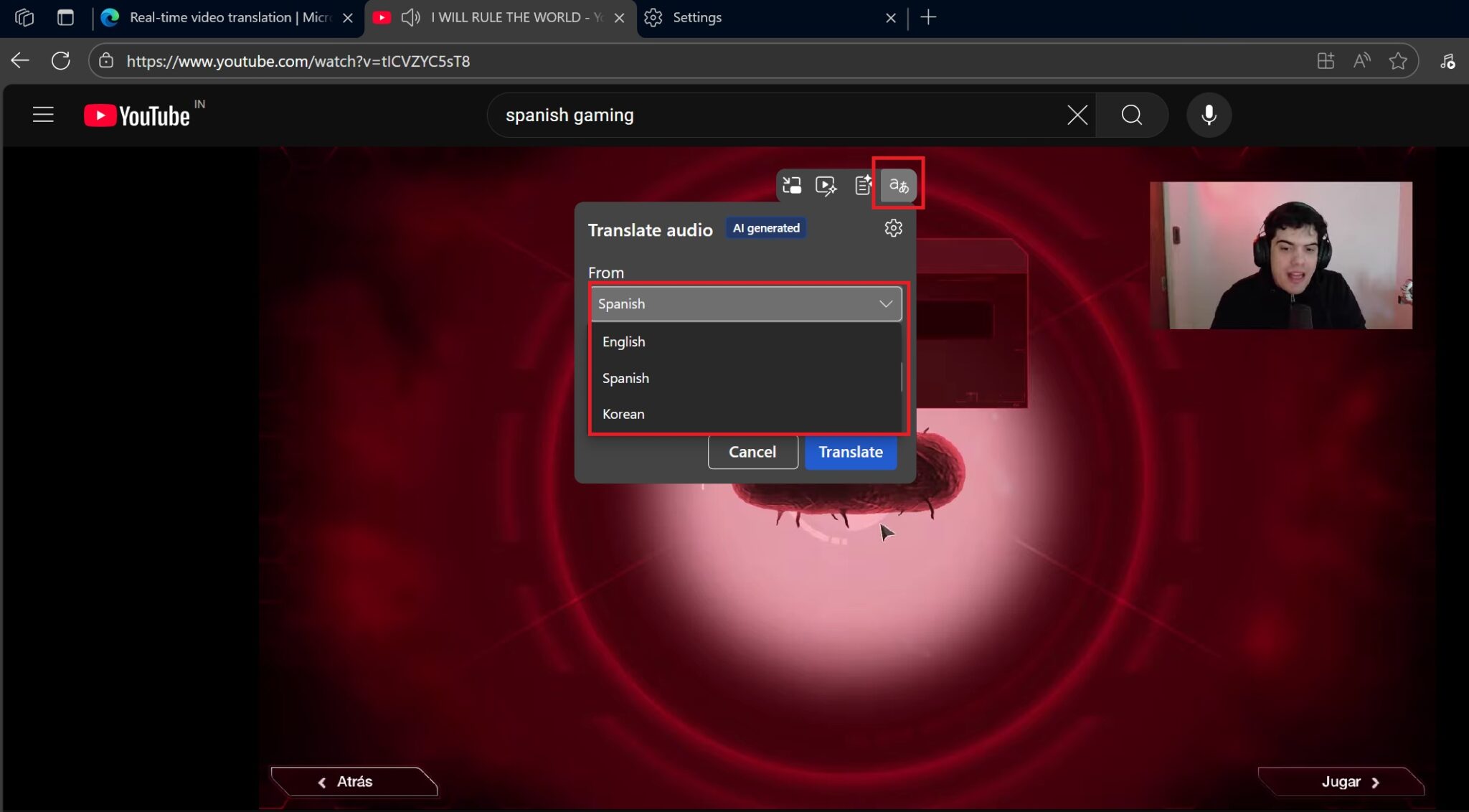
Task: Open browser media playback controls
Action: [1447, 61]
